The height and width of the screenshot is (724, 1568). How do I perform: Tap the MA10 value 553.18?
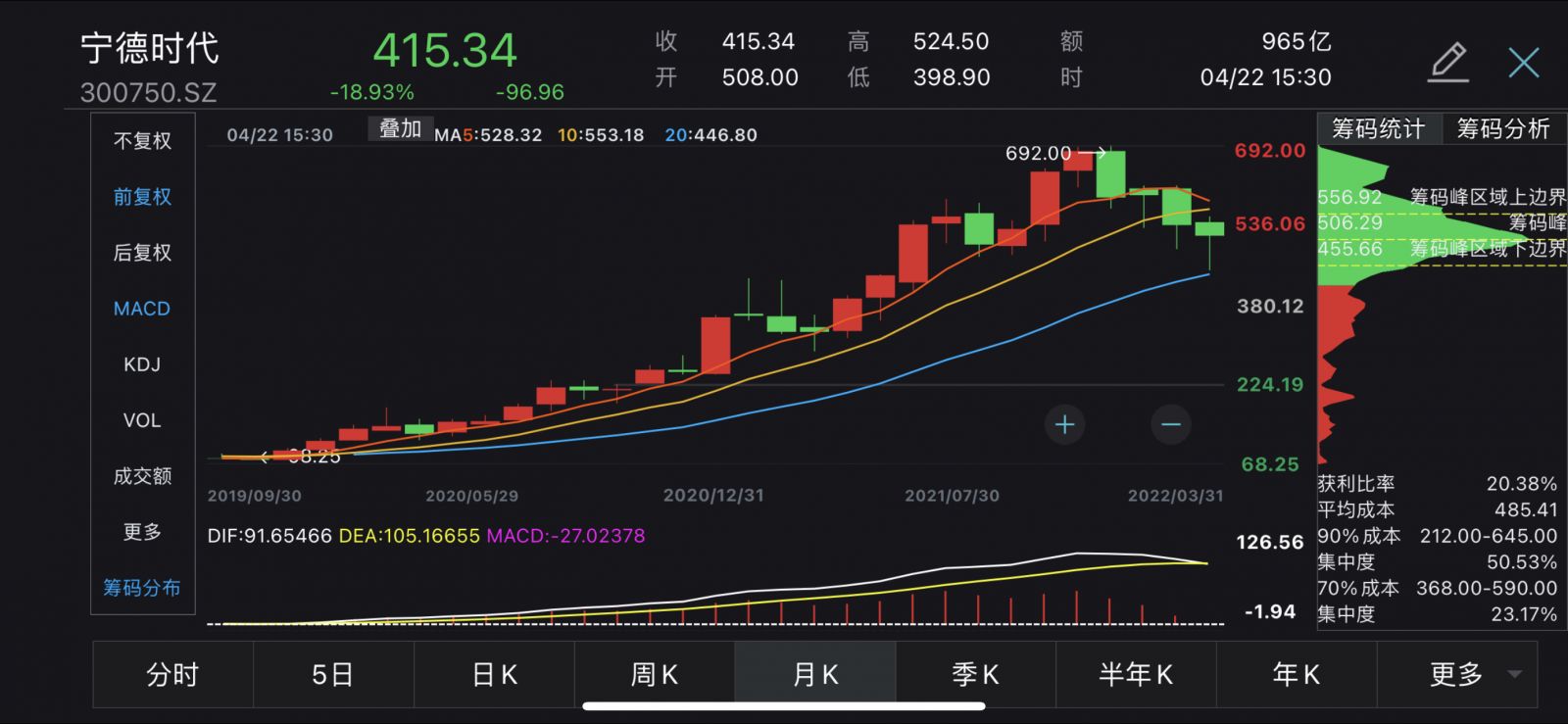(x=612, y=135)
